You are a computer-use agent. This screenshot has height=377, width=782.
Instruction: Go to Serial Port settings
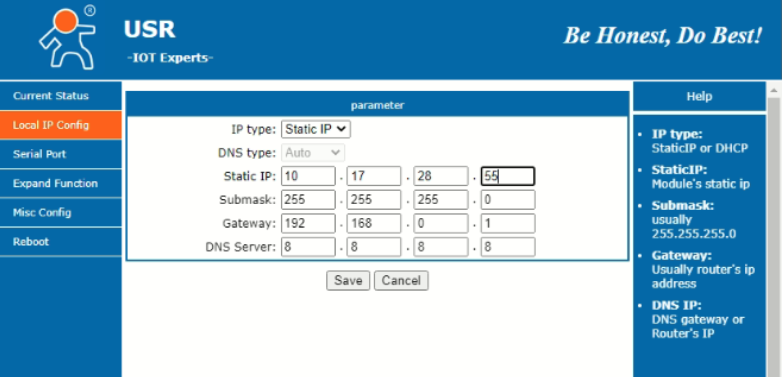tap(60, 154)
